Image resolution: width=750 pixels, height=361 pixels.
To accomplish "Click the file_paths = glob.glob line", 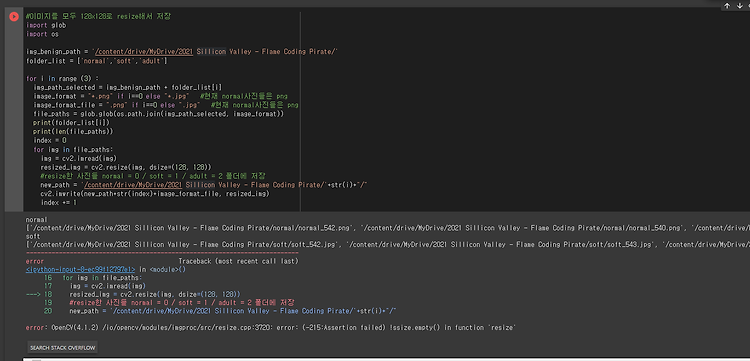I will [x=158, y=114].
